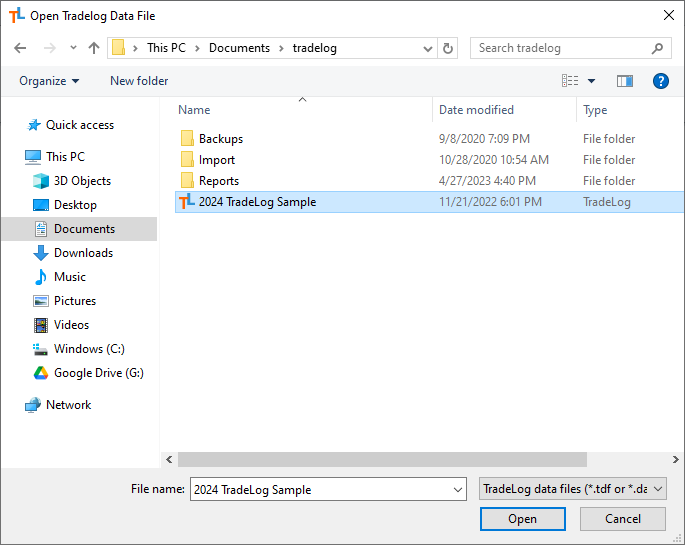Click the Open button
685x545 pixels.
click(x=522, y=519)
